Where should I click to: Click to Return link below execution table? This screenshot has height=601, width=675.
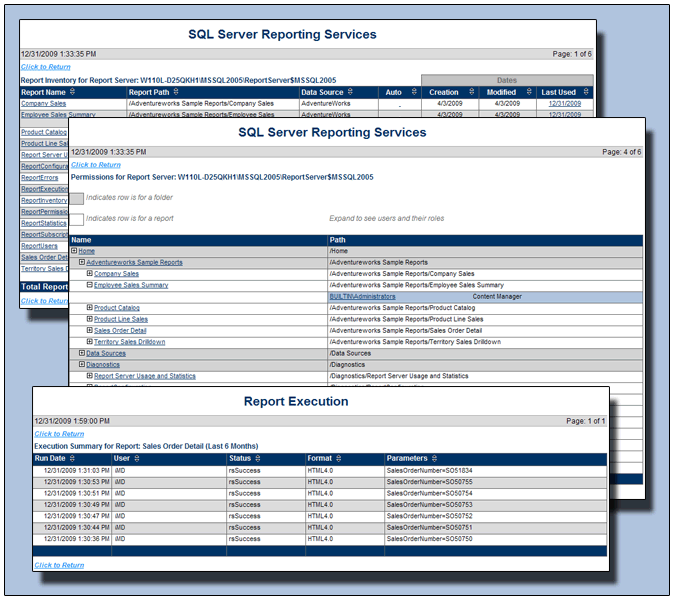tap(59, 565)
